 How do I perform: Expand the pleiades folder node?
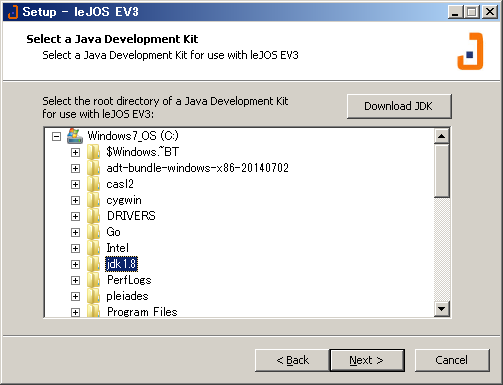point(75,296)
